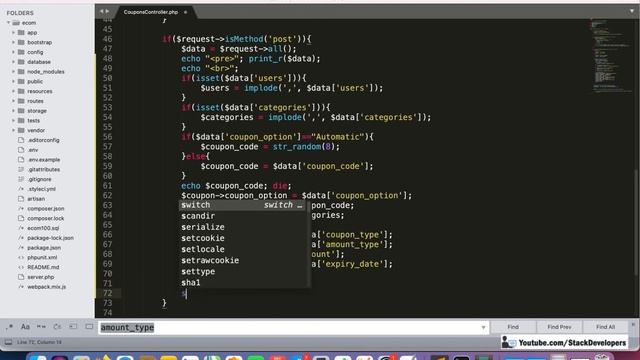Viewport: 640px width, 360px height.
Task: Click the composer.lock file icon
Action: (x=21, y=218)
